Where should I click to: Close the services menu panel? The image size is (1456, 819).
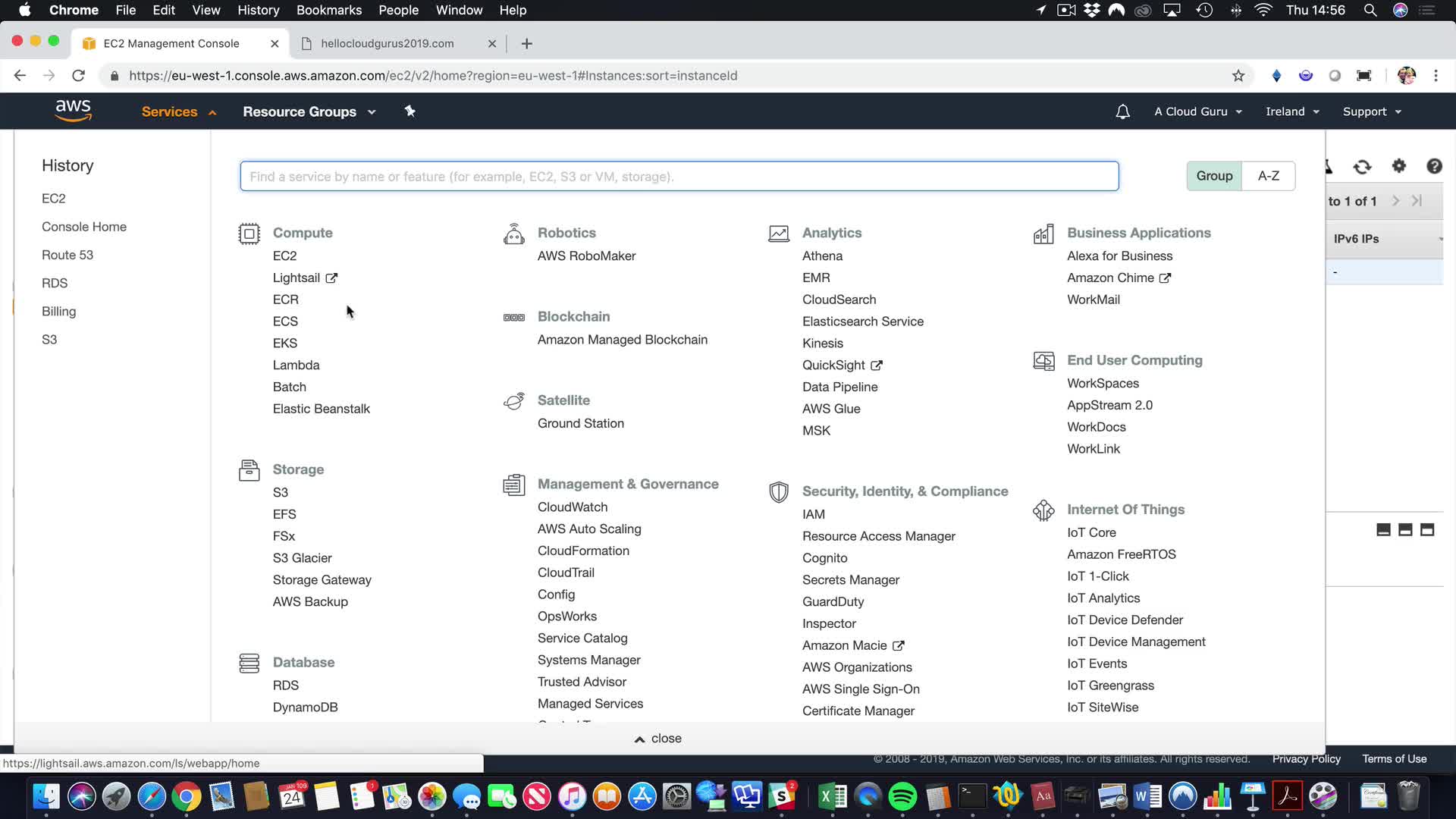[x=657, y=739]
